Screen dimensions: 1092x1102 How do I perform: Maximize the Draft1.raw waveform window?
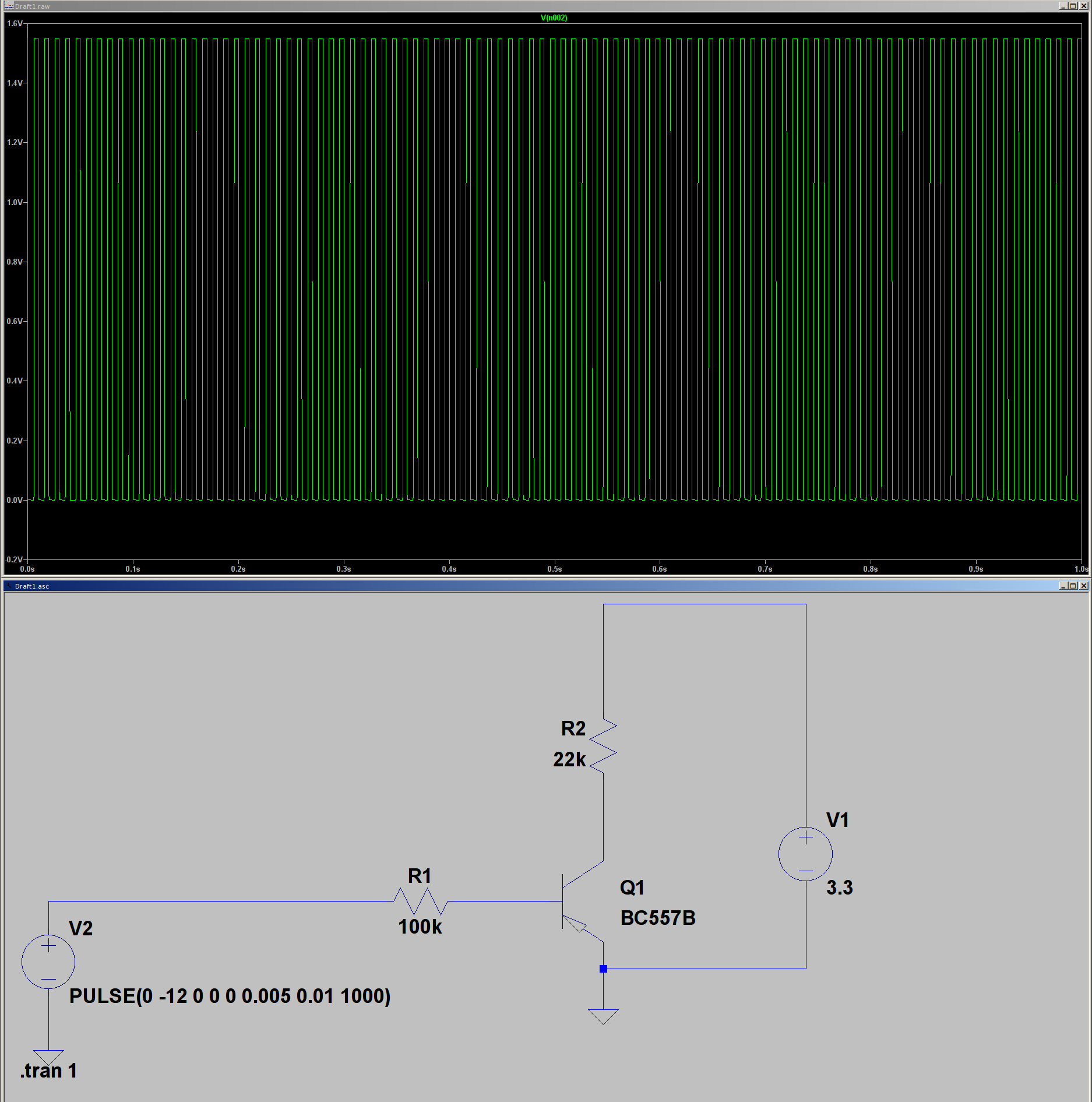click(x=1073, y=6)
